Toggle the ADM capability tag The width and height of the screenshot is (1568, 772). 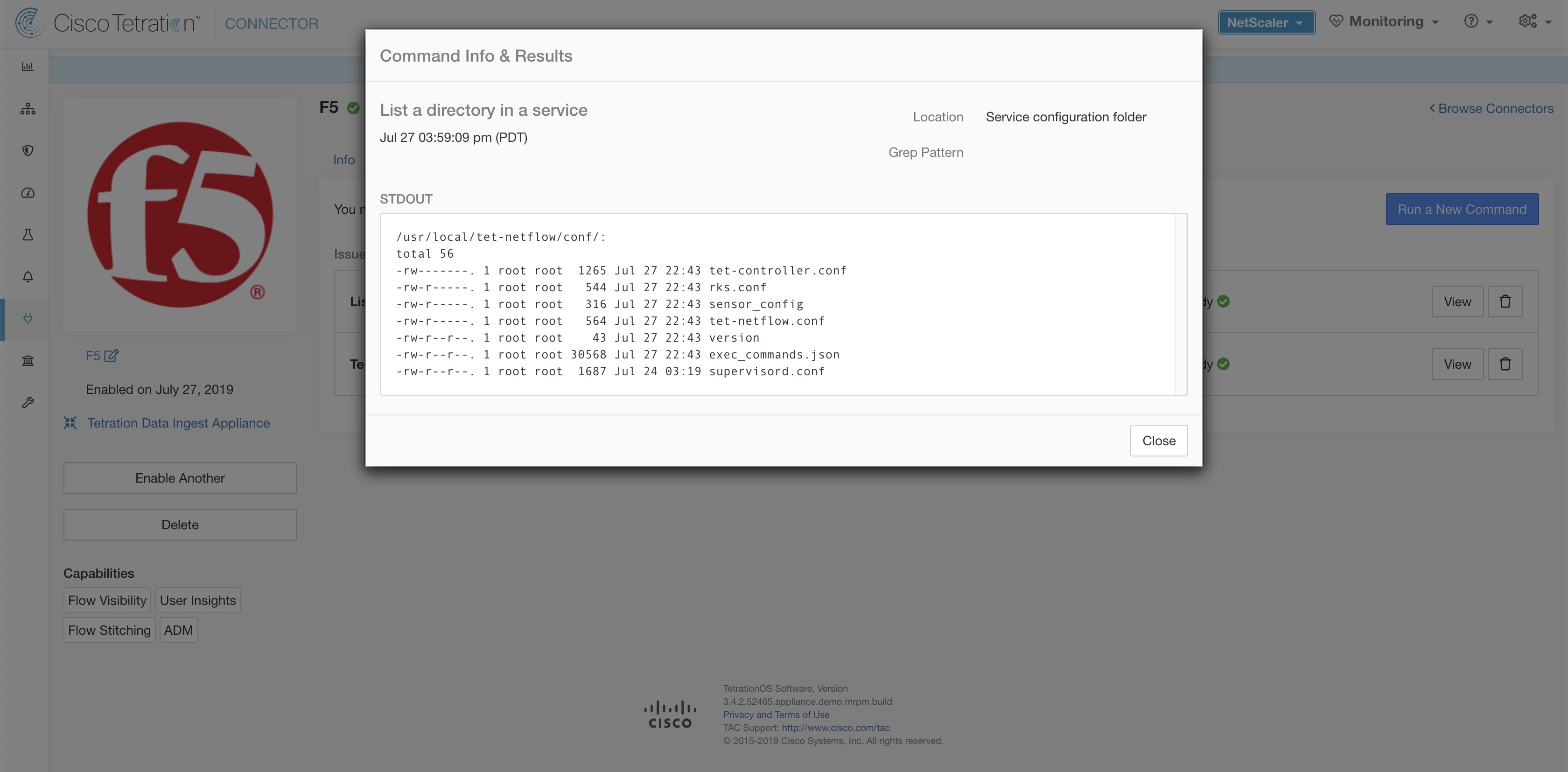(x=178, y=630)
